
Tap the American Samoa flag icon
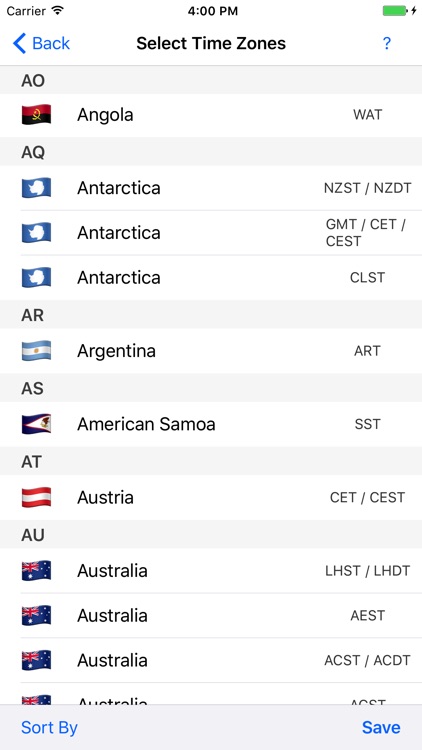point(36,424)
